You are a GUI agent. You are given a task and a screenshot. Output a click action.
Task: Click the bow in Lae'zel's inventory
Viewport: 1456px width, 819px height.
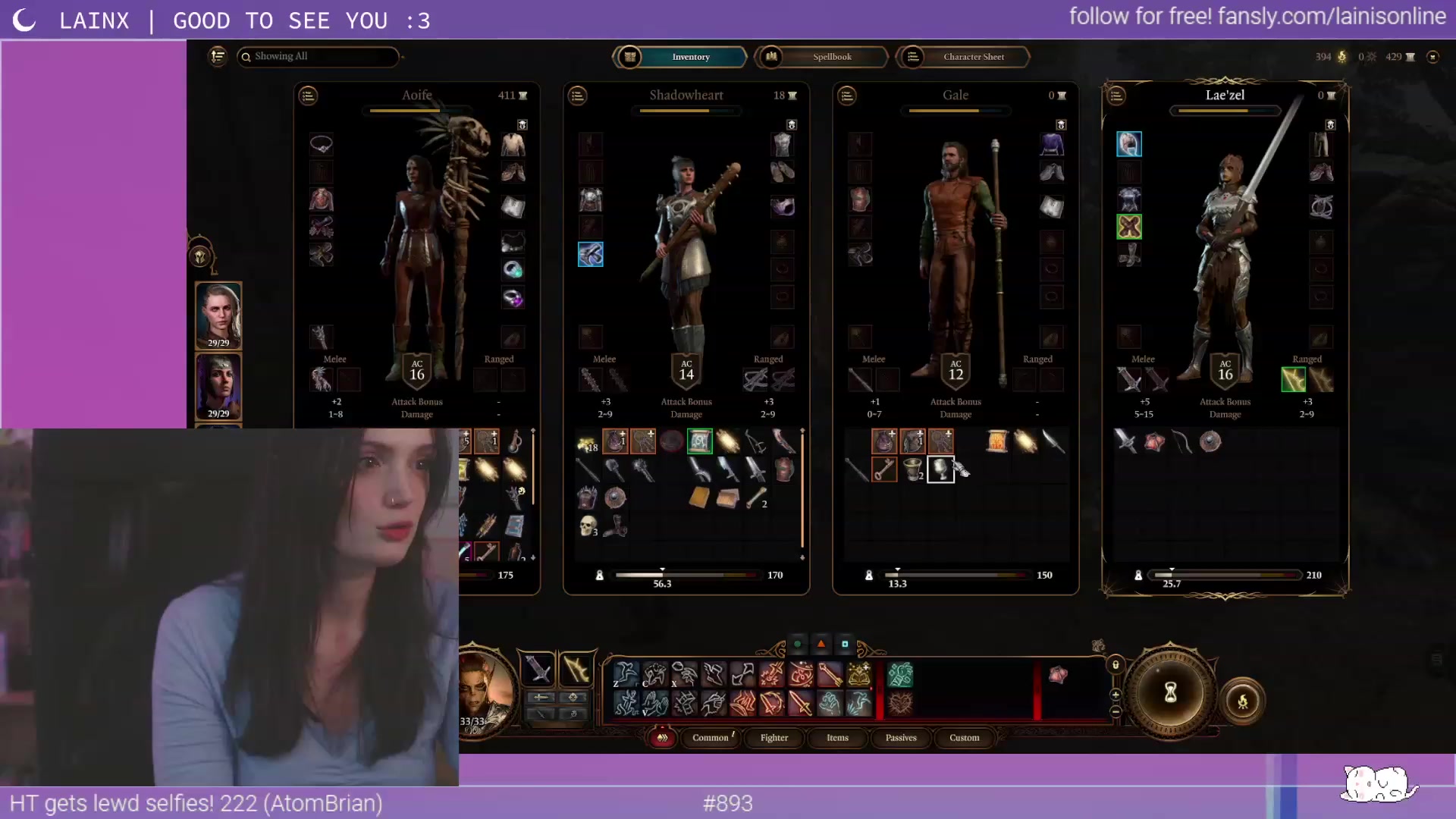pos(1181,441)
